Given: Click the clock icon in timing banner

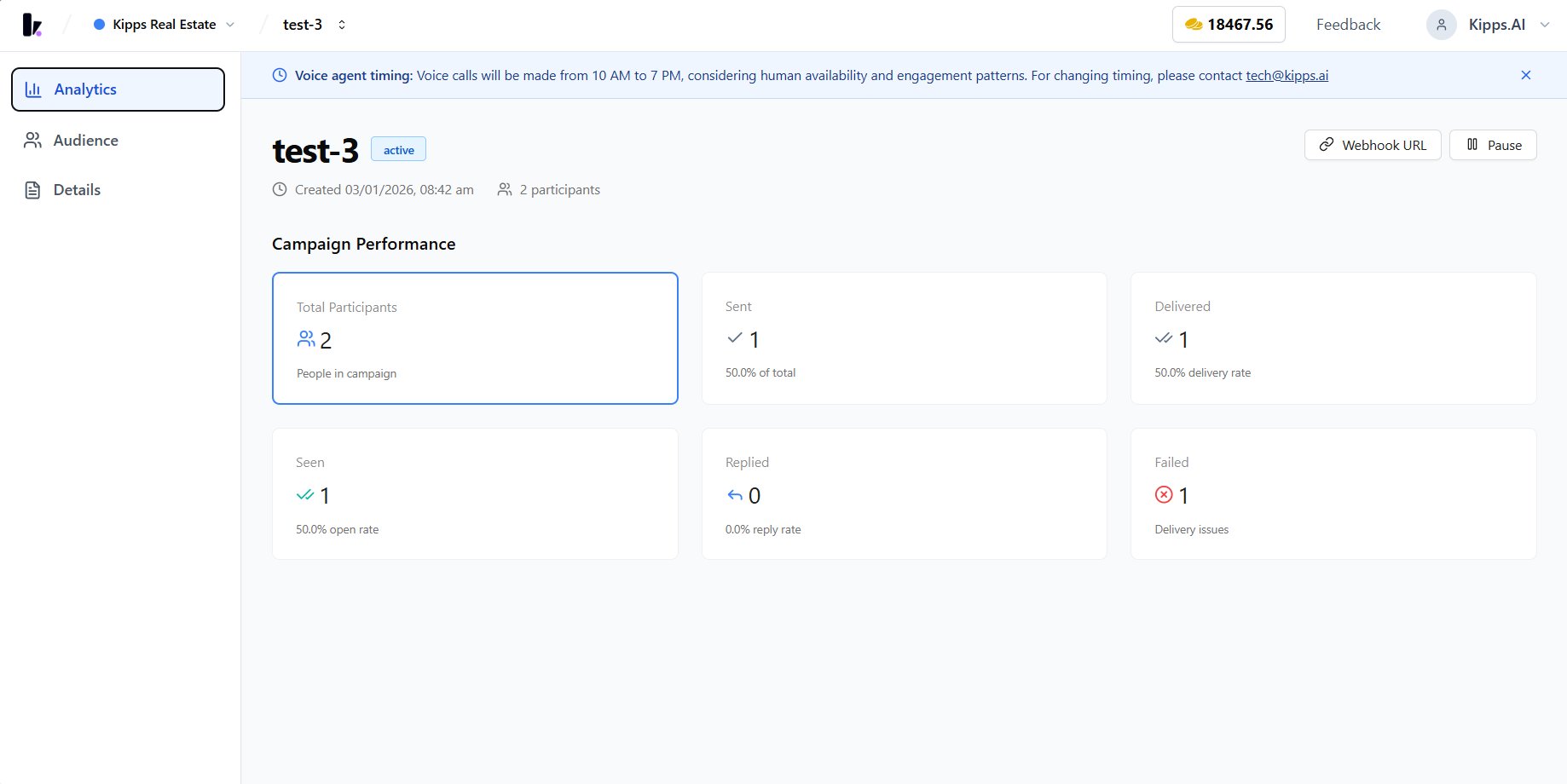Looking at the screenshot, I should (x=280, y=75).
